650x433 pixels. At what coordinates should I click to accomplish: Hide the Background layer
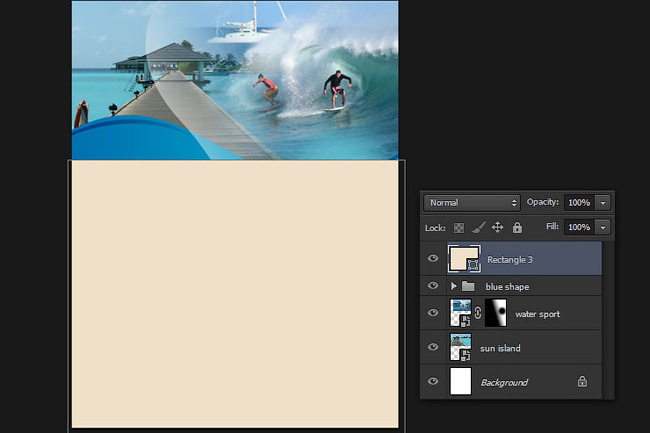(433, 381)
